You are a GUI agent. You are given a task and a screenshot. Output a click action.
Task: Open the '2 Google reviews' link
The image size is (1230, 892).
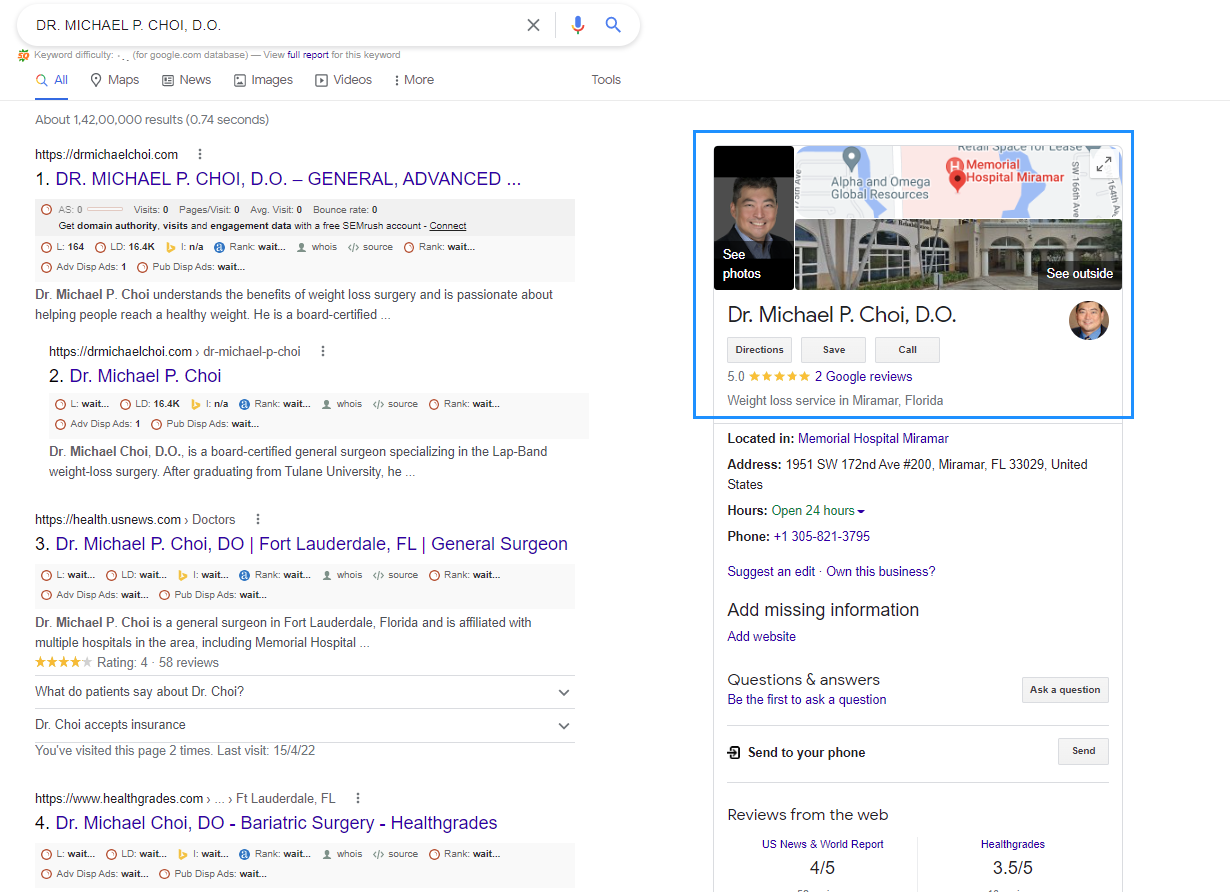pyautogui.click(x=863, y=377)
